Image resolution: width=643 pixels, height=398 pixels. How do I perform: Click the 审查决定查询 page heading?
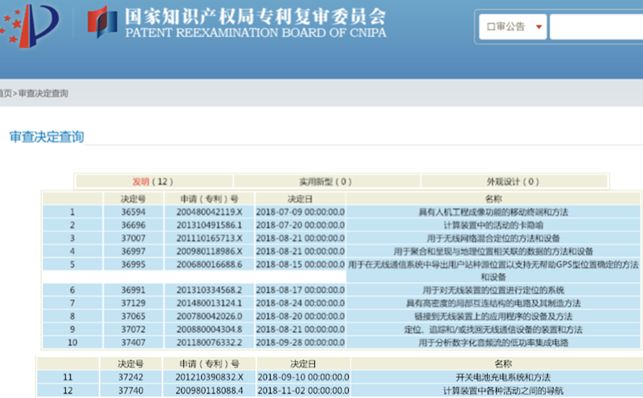click(x=47, y=137)
